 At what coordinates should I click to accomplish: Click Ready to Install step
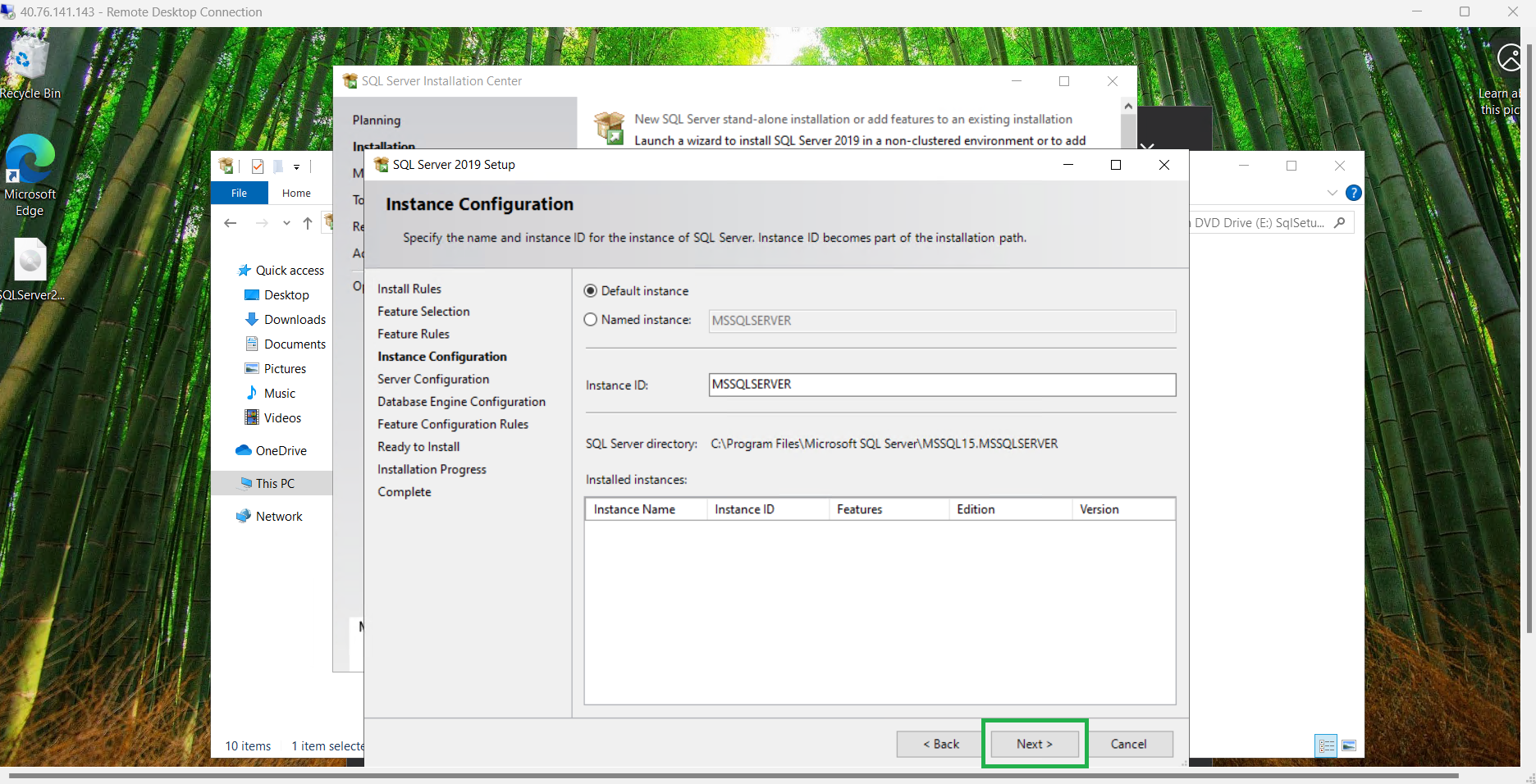418,447
